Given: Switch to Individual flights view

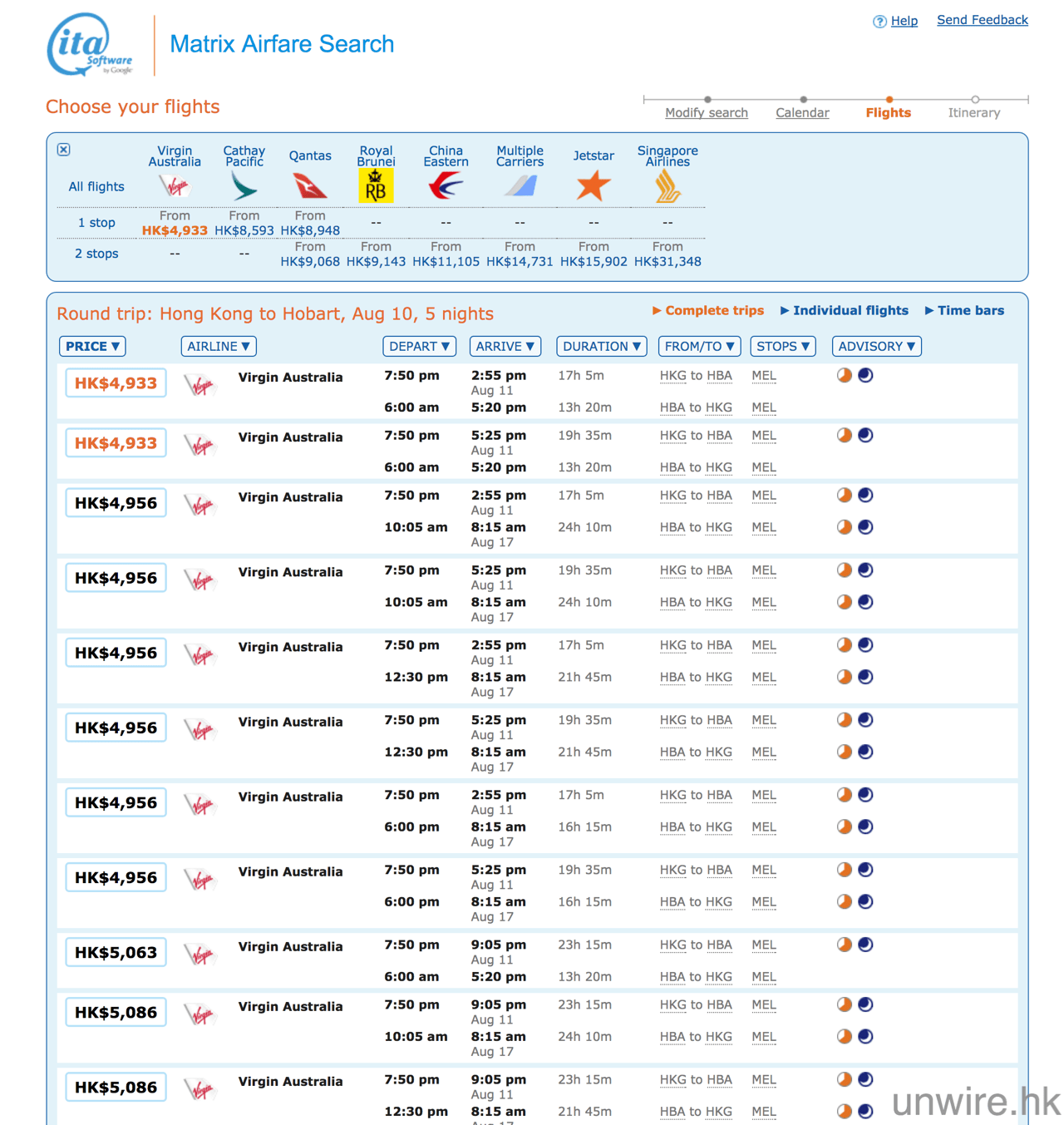Looking at the screenshot, I should point(844,311).
